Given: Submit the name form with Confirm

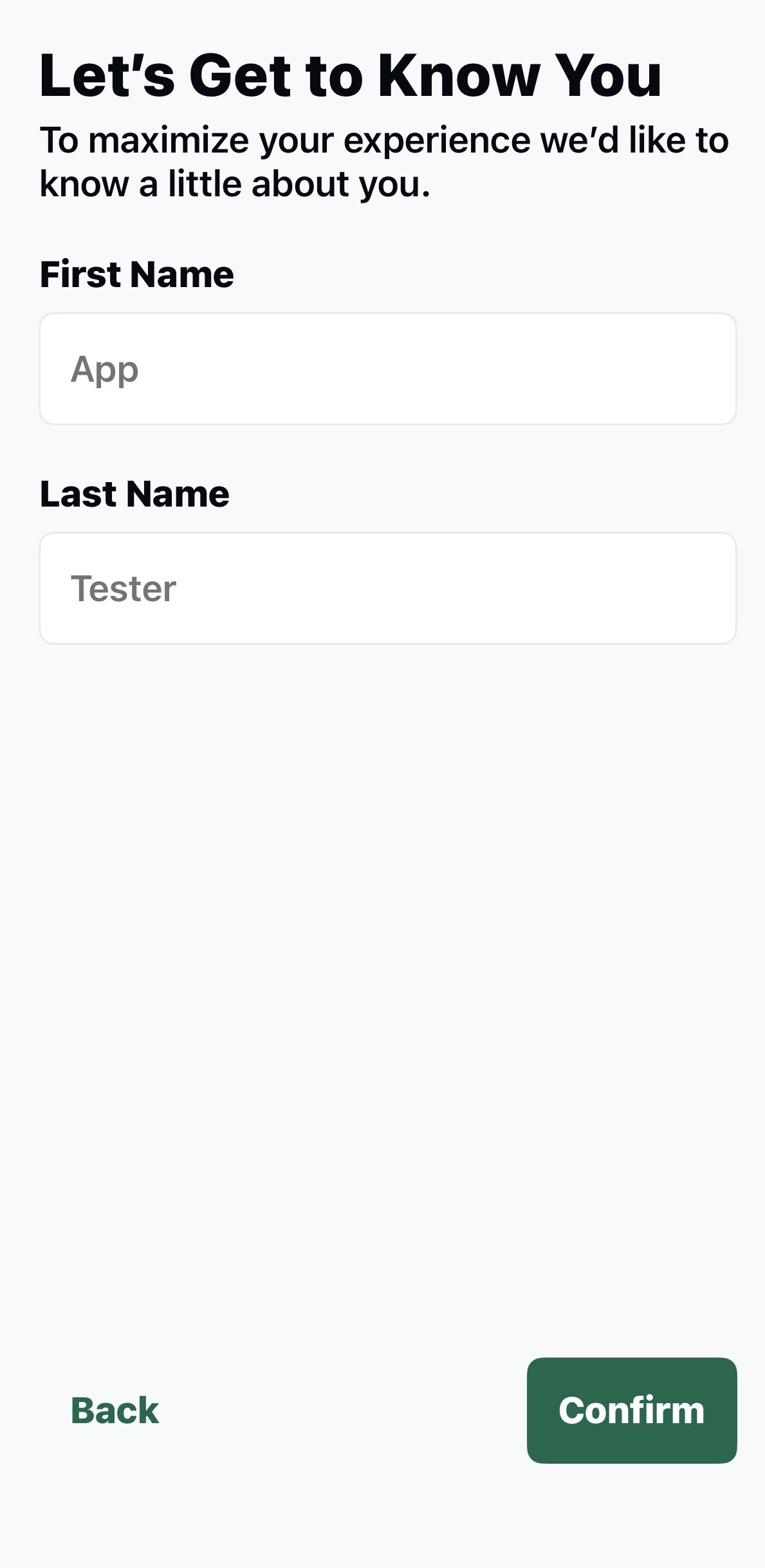Looking at the screenshot, I should tap(631, 1410).
